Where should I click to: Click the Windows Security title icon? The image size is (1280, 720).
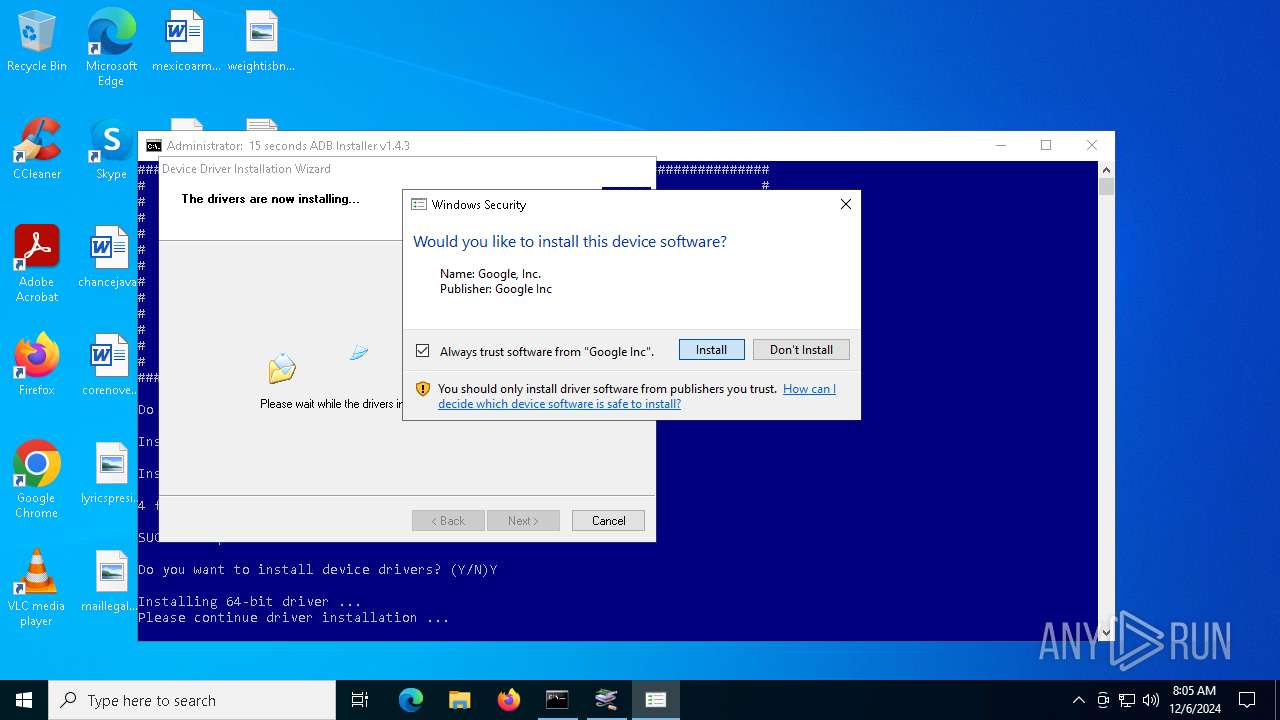[x=419, y=205]
